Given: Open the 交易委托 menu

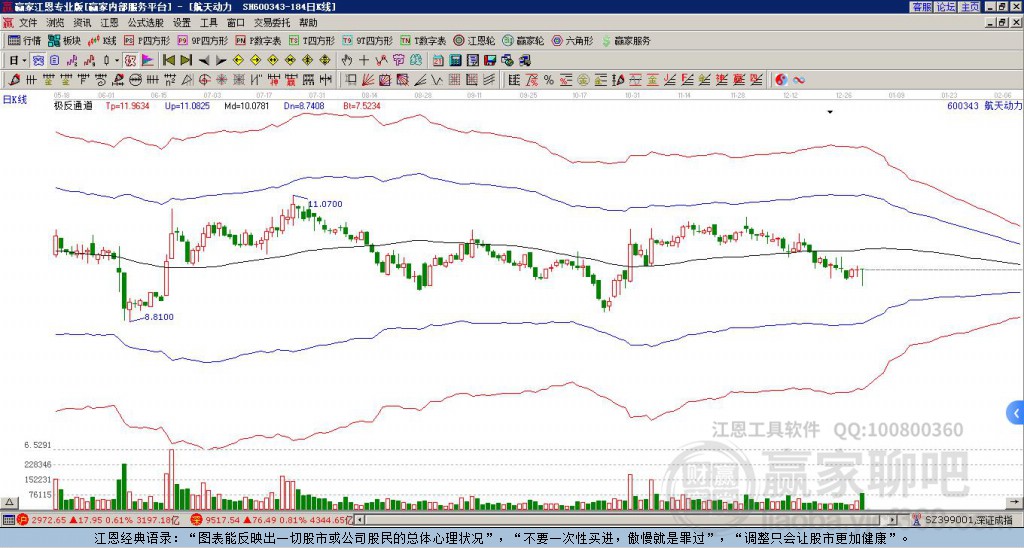Looking at the screenshot, I should coord(272,23).
